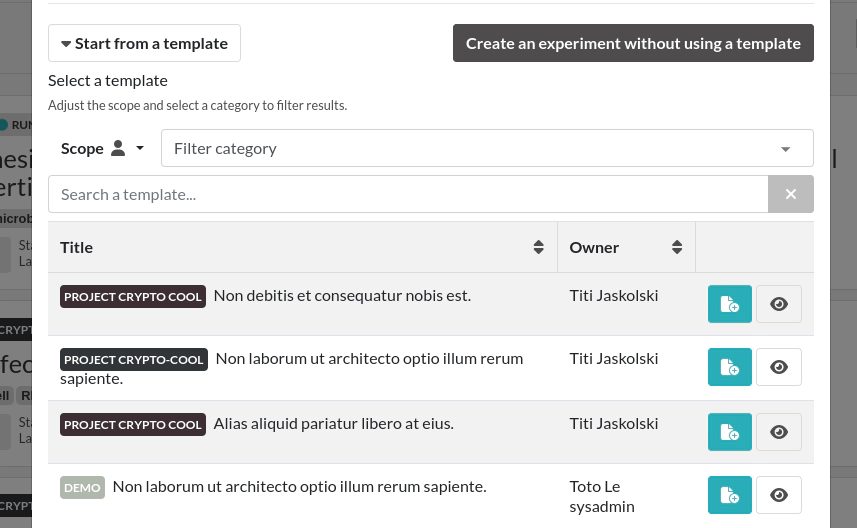Create experiment from 'Non debitis' template
The height and width of the screenshot is (528, 857).
[x=729, y=304]
